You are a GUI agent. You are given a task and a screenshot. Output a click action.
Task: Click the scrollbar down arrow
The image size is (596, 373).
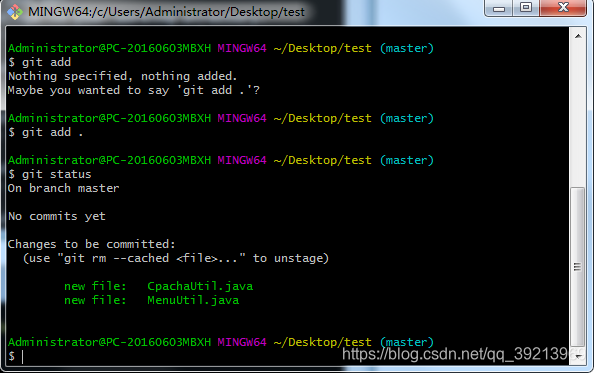578,357
